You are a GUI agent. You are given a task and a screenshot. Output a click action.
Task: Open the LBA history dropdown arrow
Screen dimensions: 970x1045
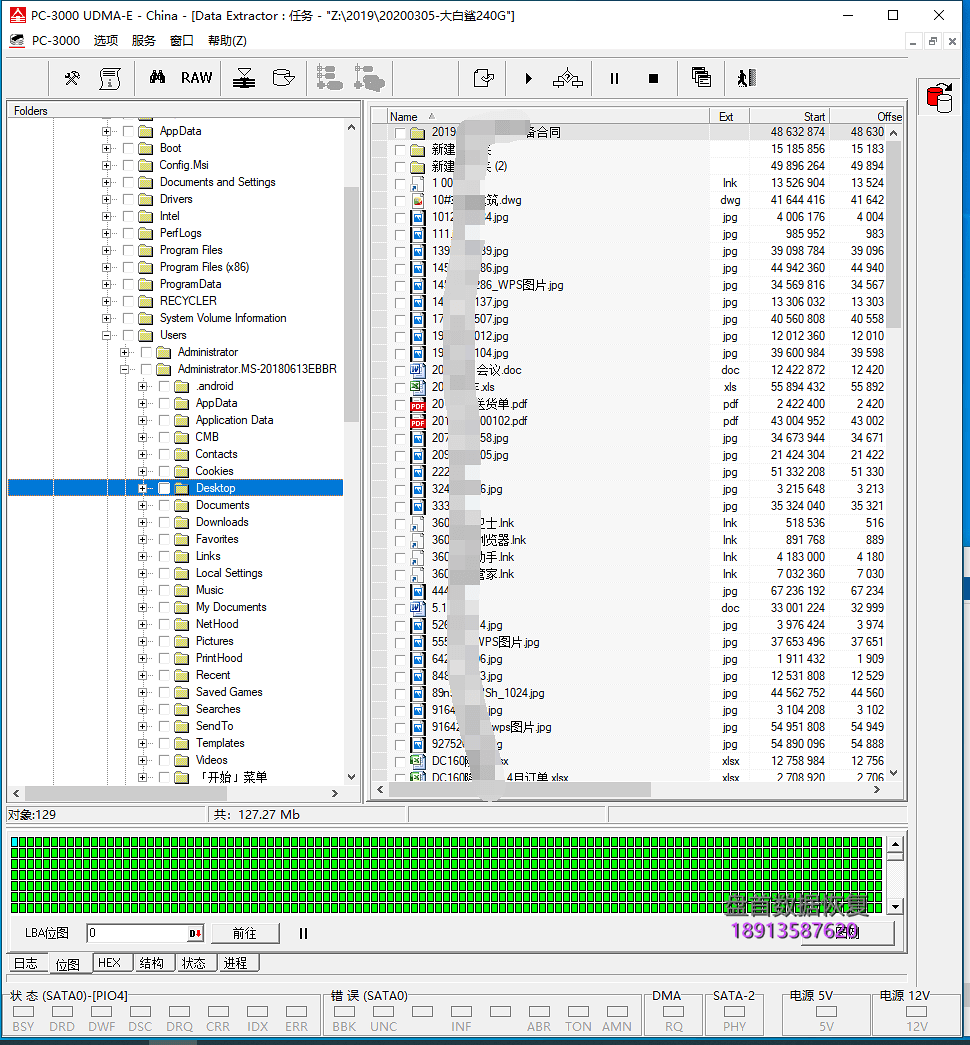(x=195, y=934)
